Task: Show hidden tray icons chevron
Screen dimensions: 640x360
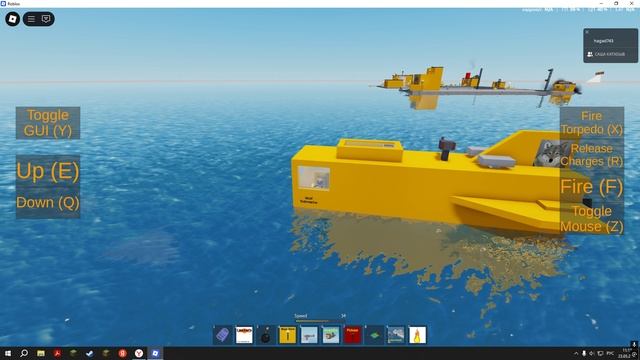Action: [576, 353]
